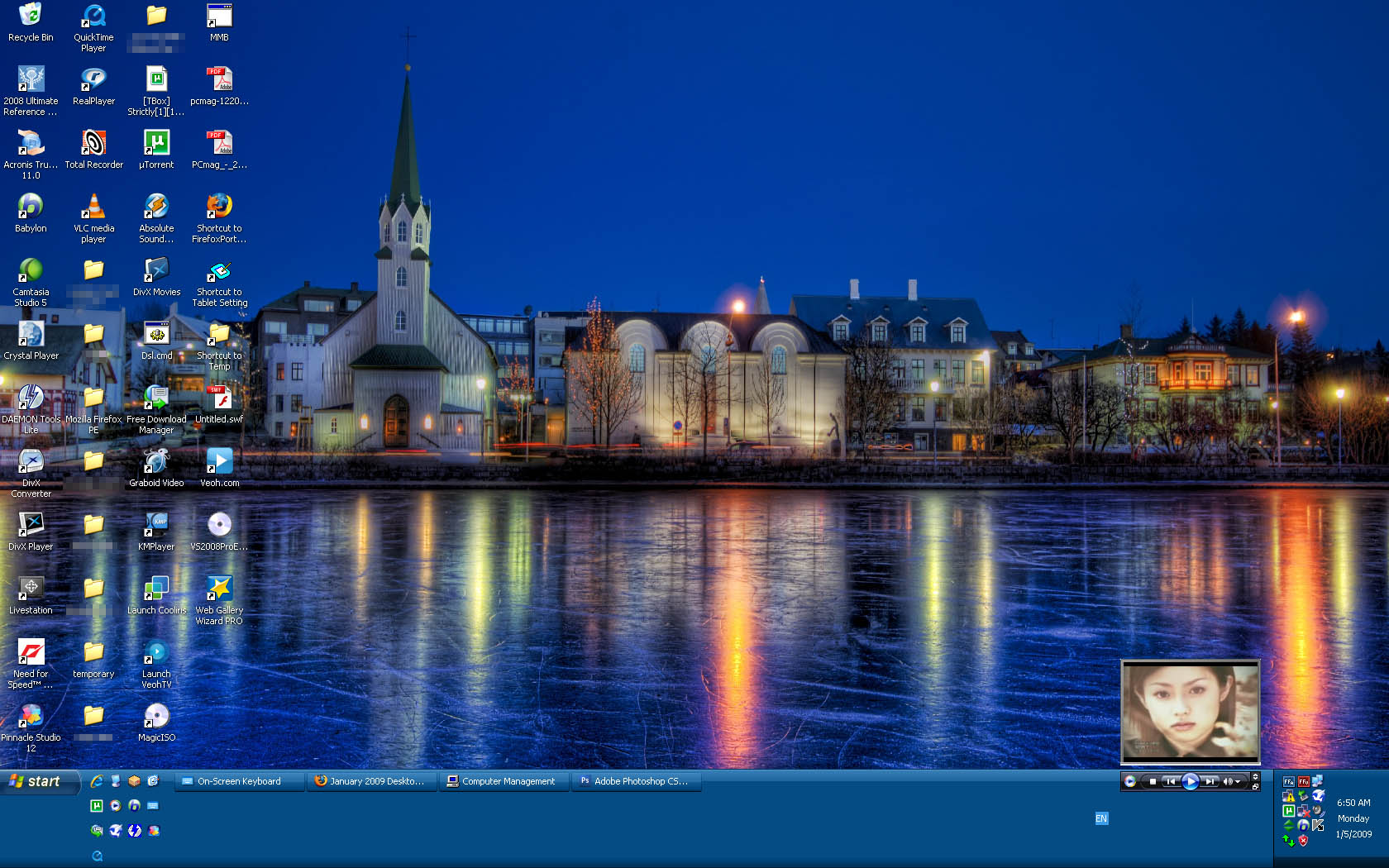Image resolution: width=1389 pixels, height=868 pixels.
Task: Stop playback on the Media Player toolbar
Action: click(x=1153, y=781)
